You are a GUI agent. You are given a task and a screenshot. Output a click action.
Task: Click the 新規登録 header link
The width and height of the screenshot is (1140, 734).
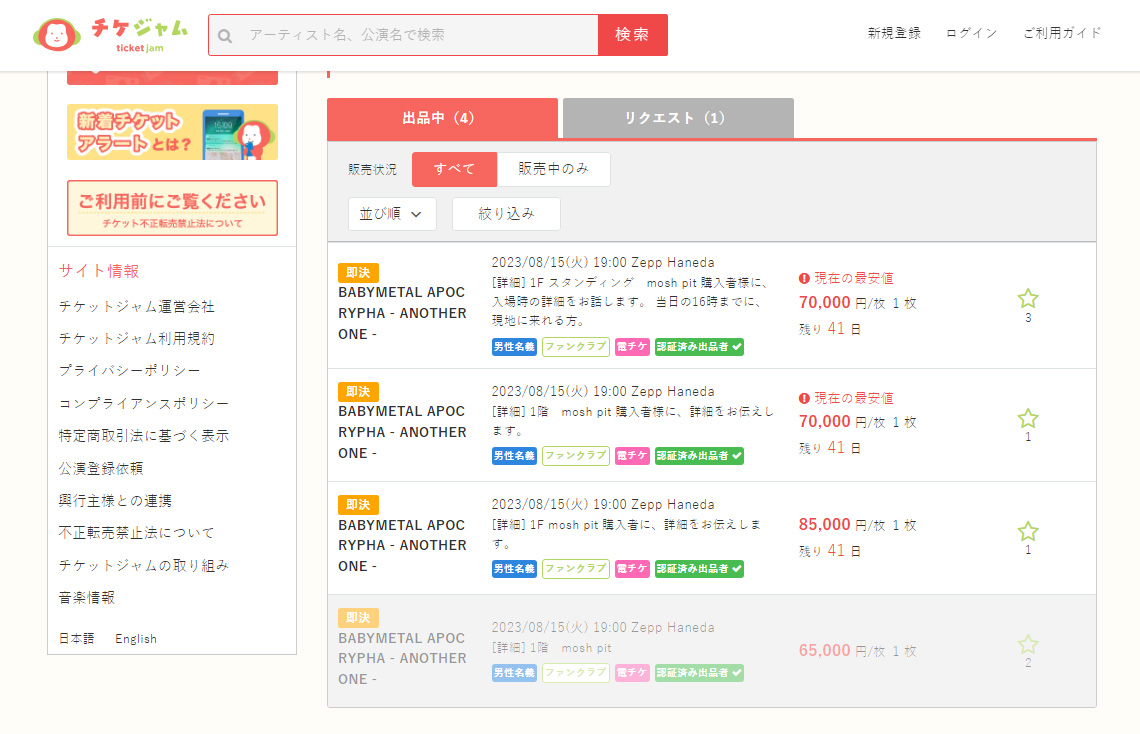[x=894, y=33]
